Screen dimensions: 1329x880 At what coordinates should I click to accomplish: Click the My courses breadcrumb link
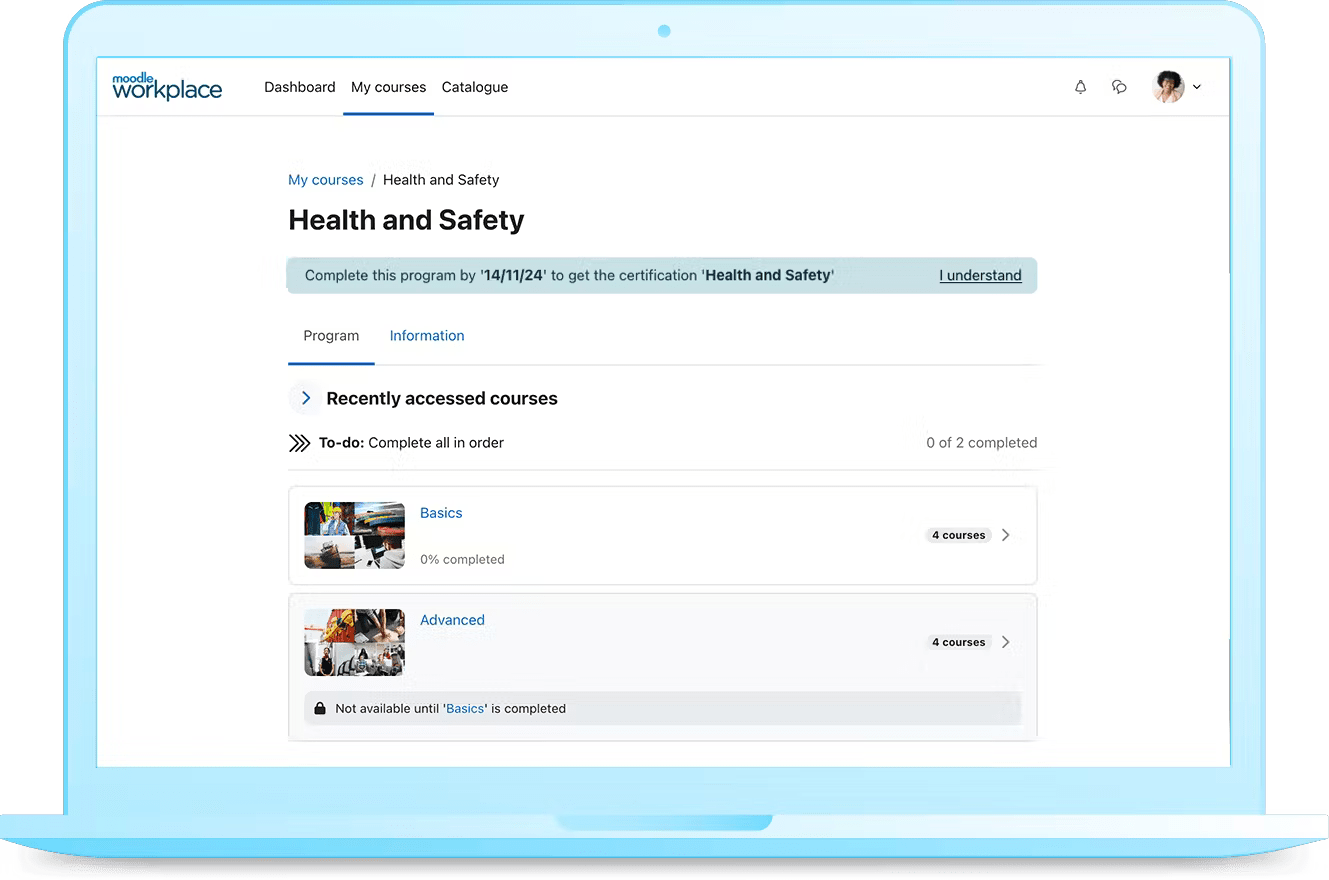click(x=326, y=180)
